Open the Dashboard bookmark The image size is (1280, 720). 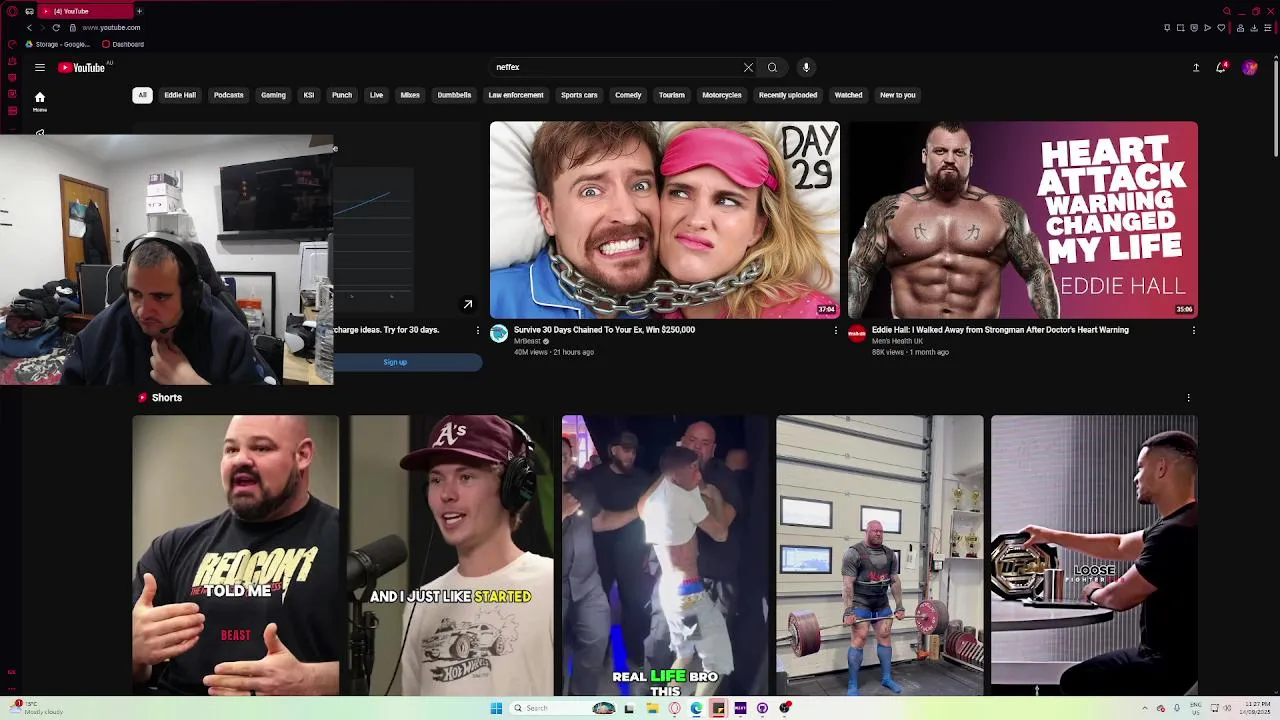123,44
